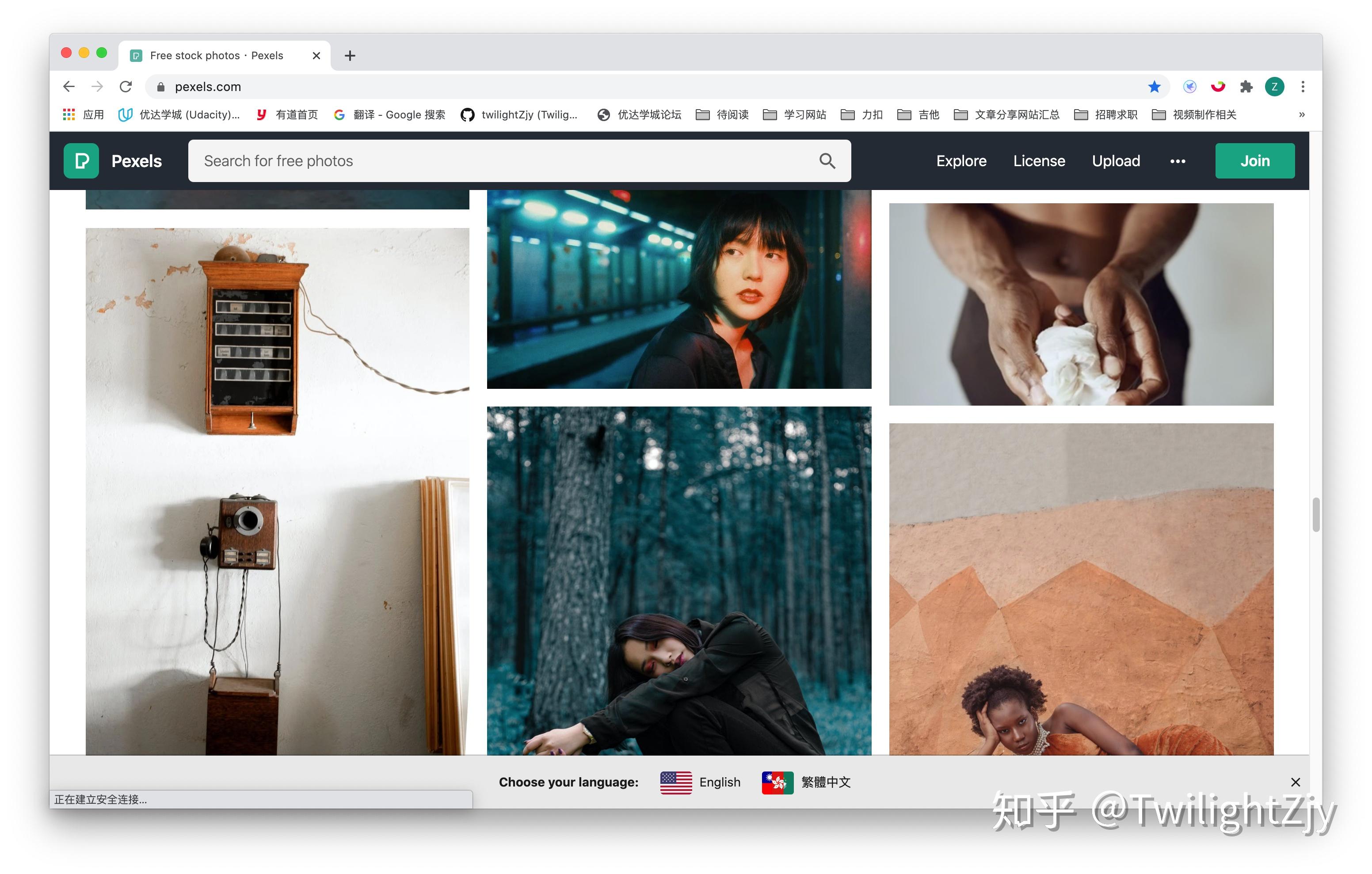
Task: Open the 有道首页 bookmark
Action: (286, 114)
